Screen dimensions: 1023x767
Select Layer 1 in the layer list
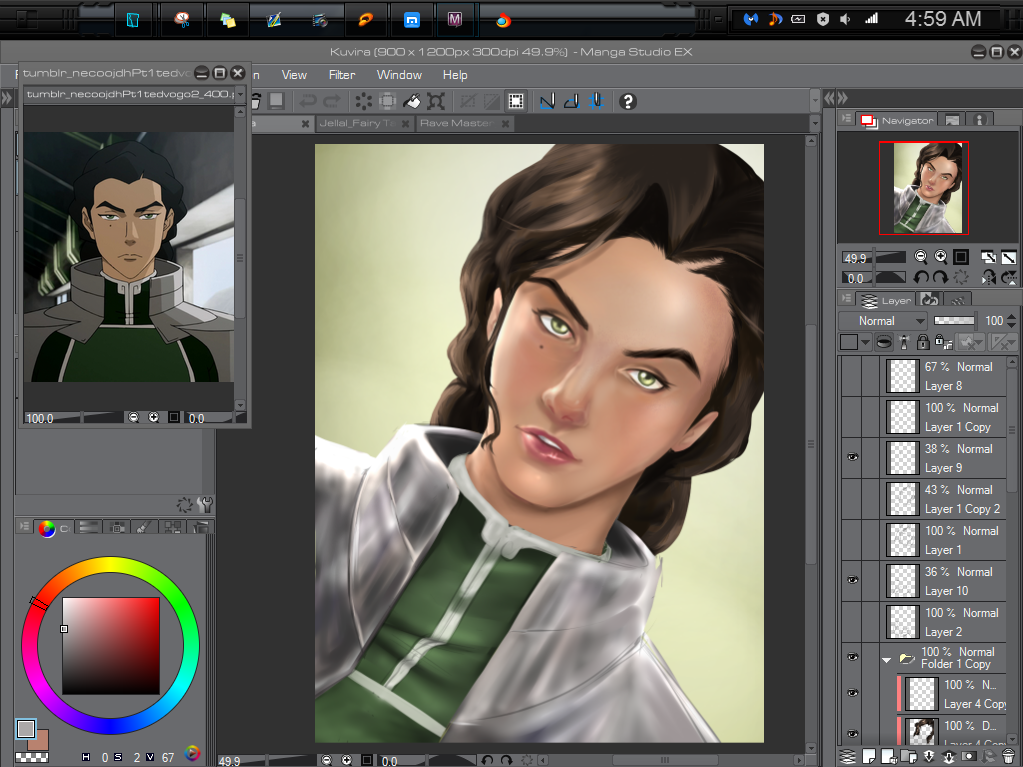click(943, 540)
